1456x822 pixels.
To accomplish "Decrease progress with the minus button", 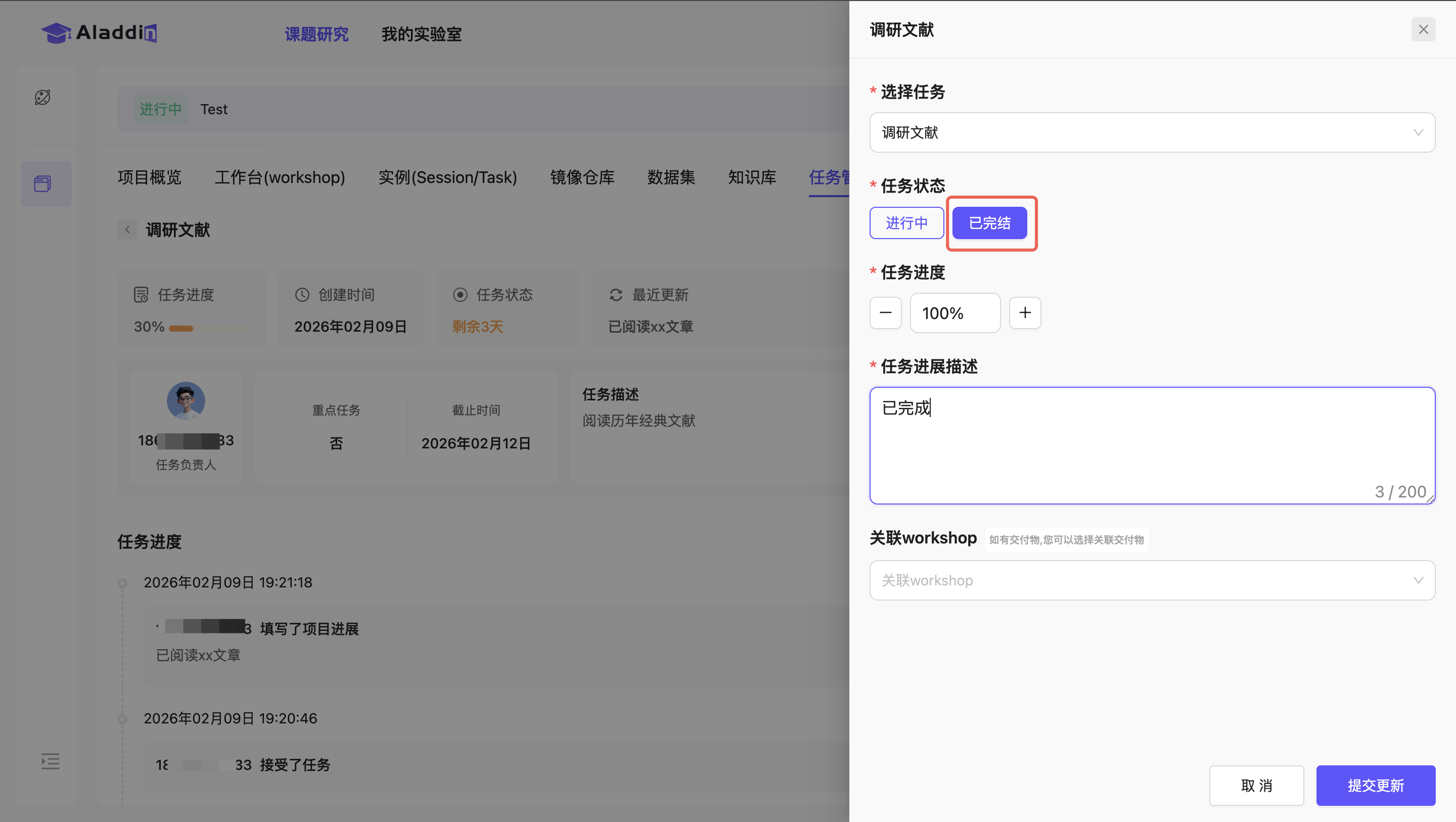I will (x=885, y=312).
